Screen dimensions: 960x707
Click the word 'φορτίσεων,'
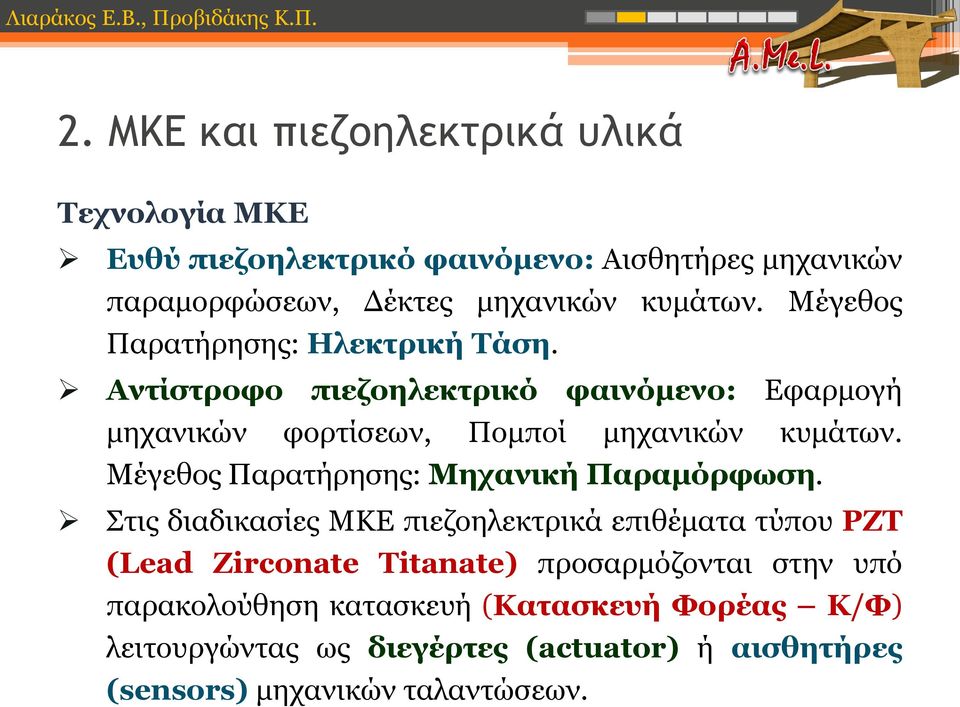358,433
